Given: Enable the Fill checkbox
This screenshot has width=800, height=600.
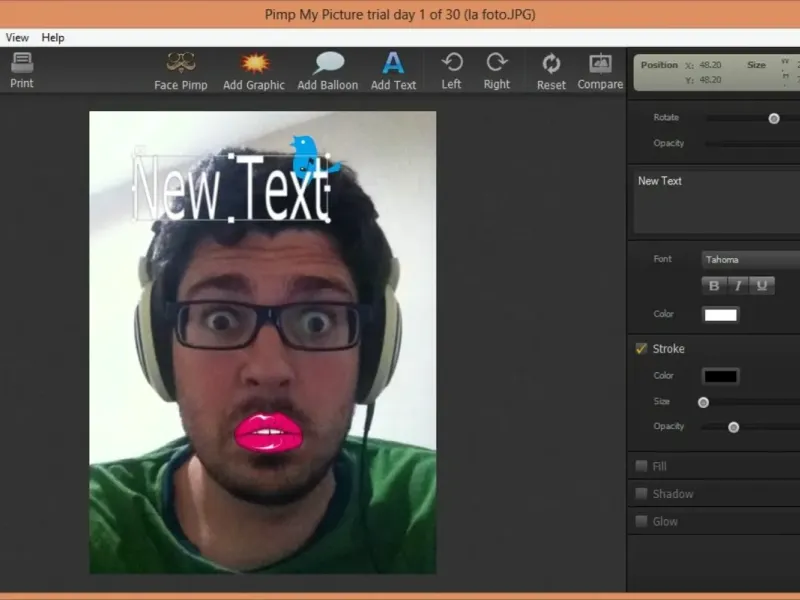Looking at the screenshot, I should click(642, 466).
